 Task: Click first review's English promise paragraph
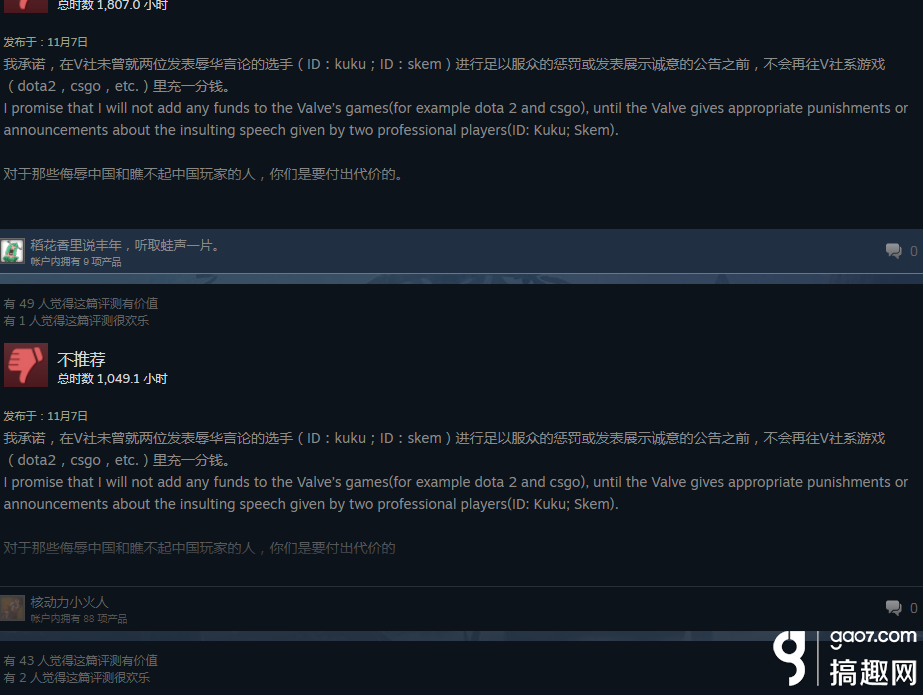point(456,119)
